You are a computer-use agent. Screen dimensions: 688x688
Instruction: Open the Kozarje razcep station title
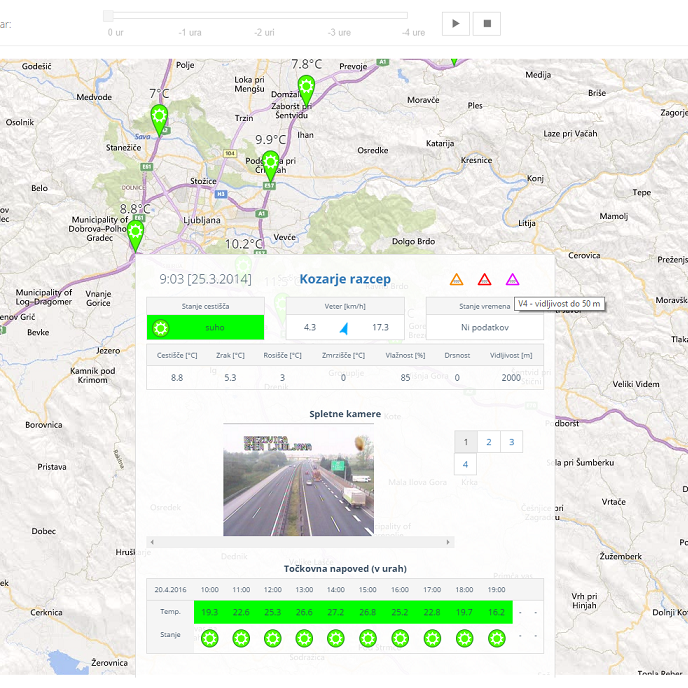(345, 279)
